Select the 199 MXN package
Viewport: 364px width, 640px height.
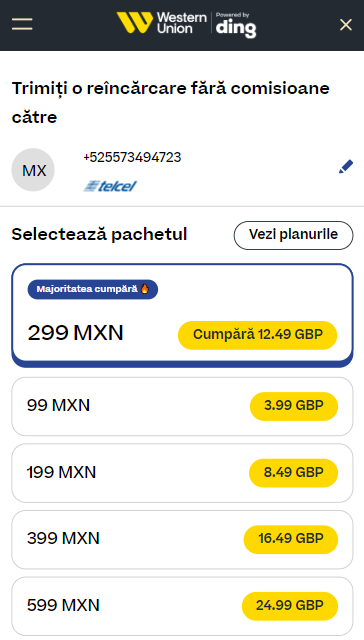pyautogui.click(x=182, y=473)
